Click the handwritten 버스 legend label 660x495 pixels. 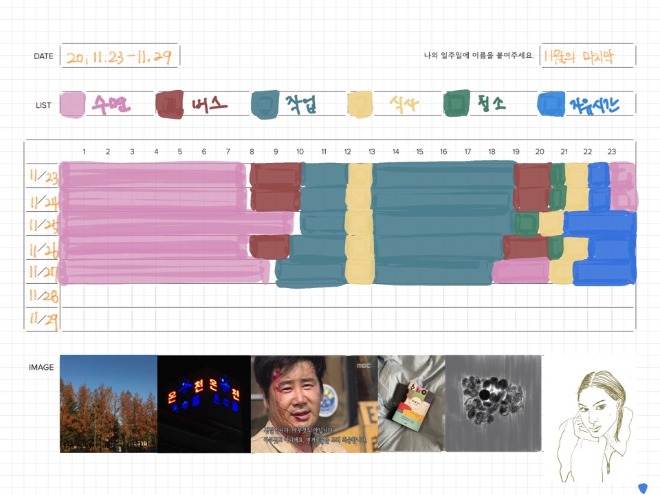coord(209,104)
